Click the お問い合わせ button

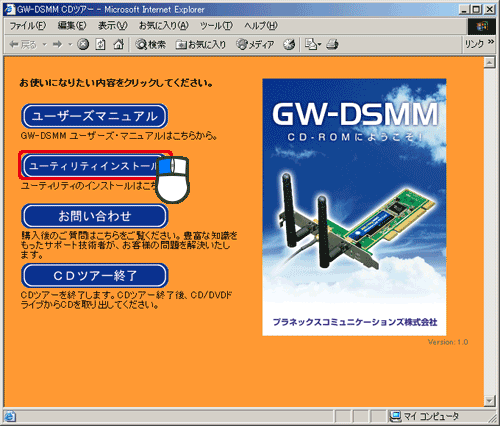95,216
